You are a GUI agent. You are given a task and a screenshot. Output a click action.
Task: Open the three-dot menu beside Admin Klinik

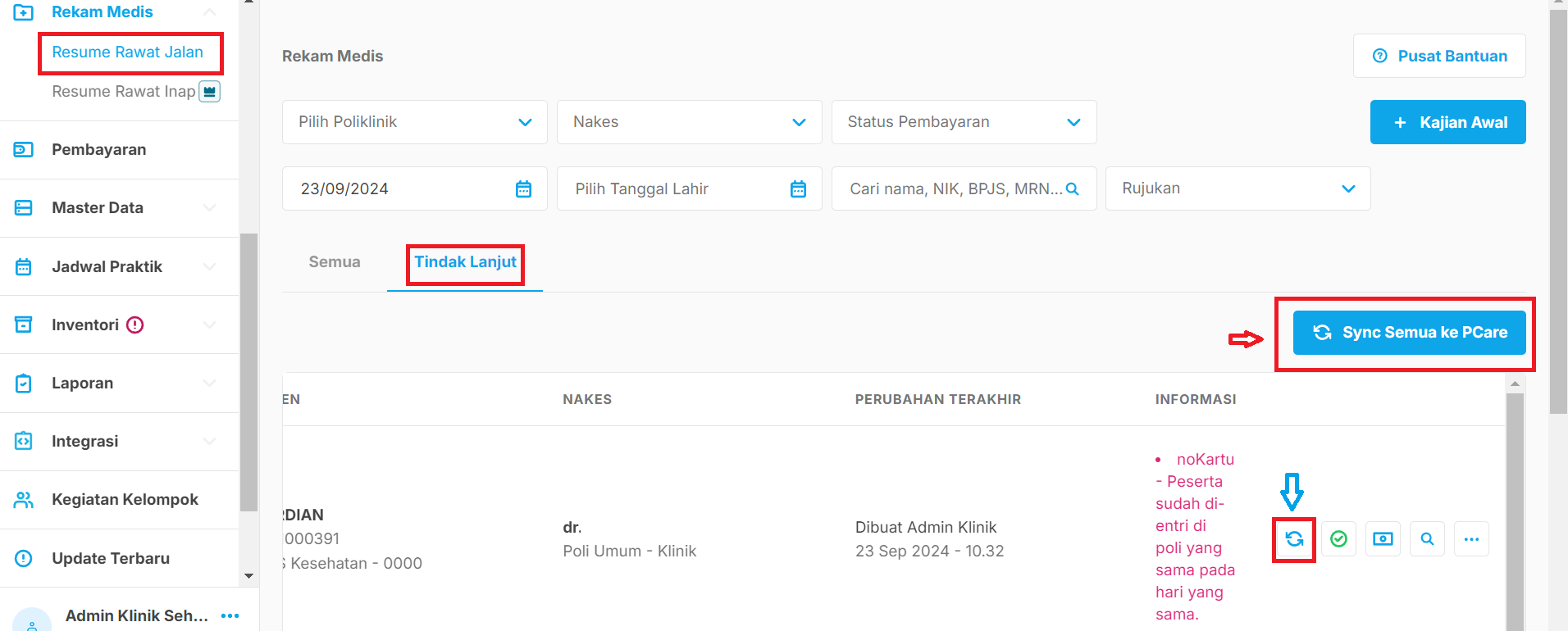pyautogui.click(x=230, y=615)
